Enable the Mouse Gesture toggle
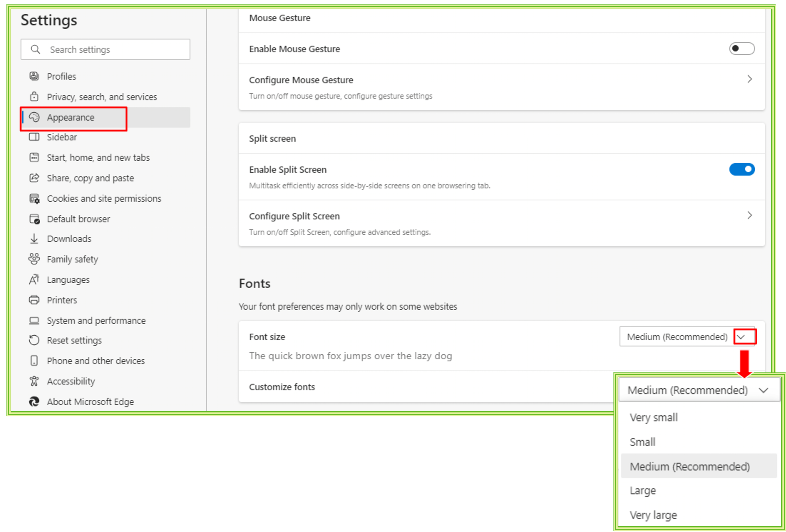The height and width of the screenshot is (532, 786). click(742, 49)
